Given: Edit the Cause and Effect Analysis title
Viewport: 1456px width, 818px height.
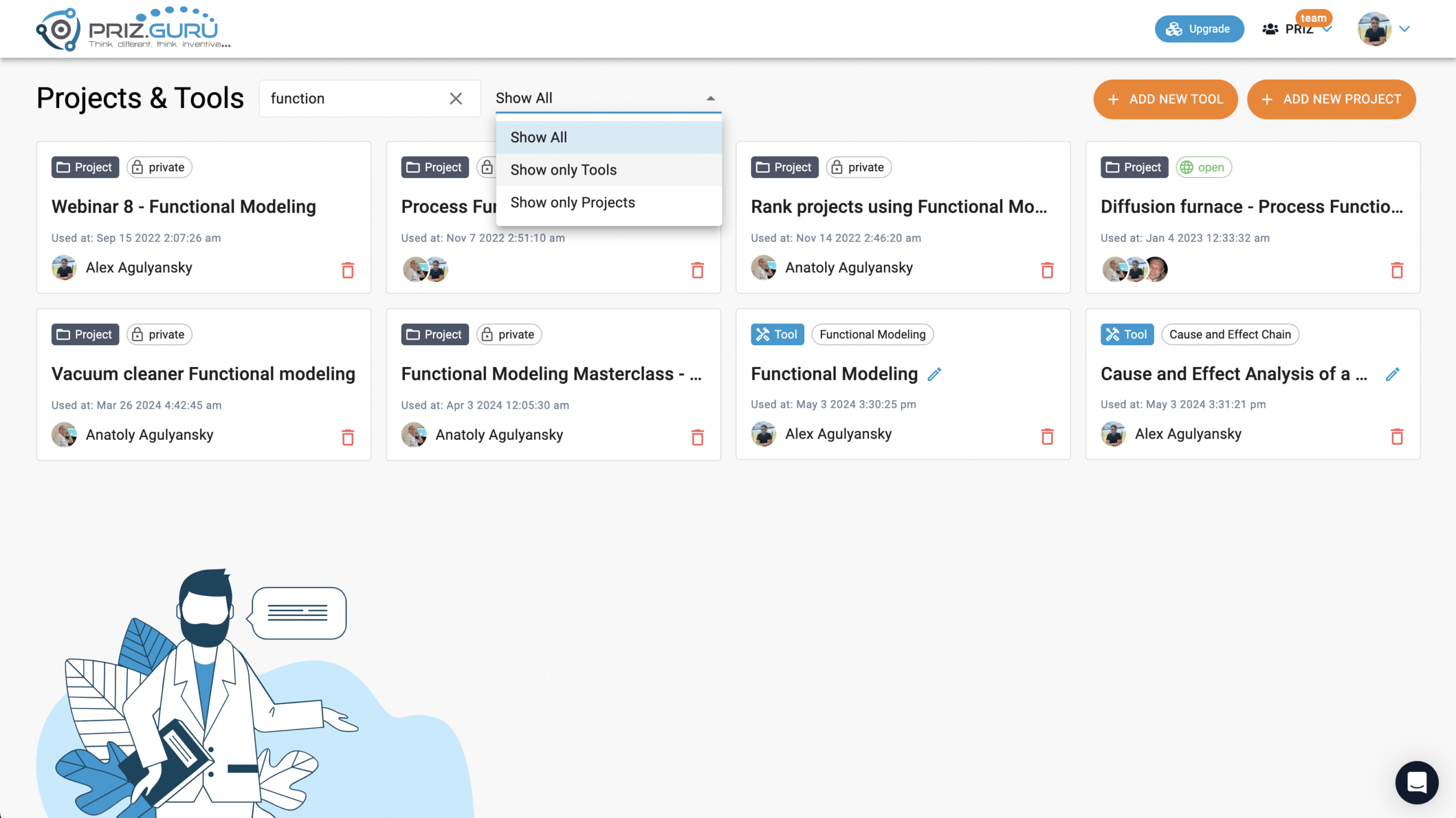Looking at the screenshot, I should (1393, 374).
